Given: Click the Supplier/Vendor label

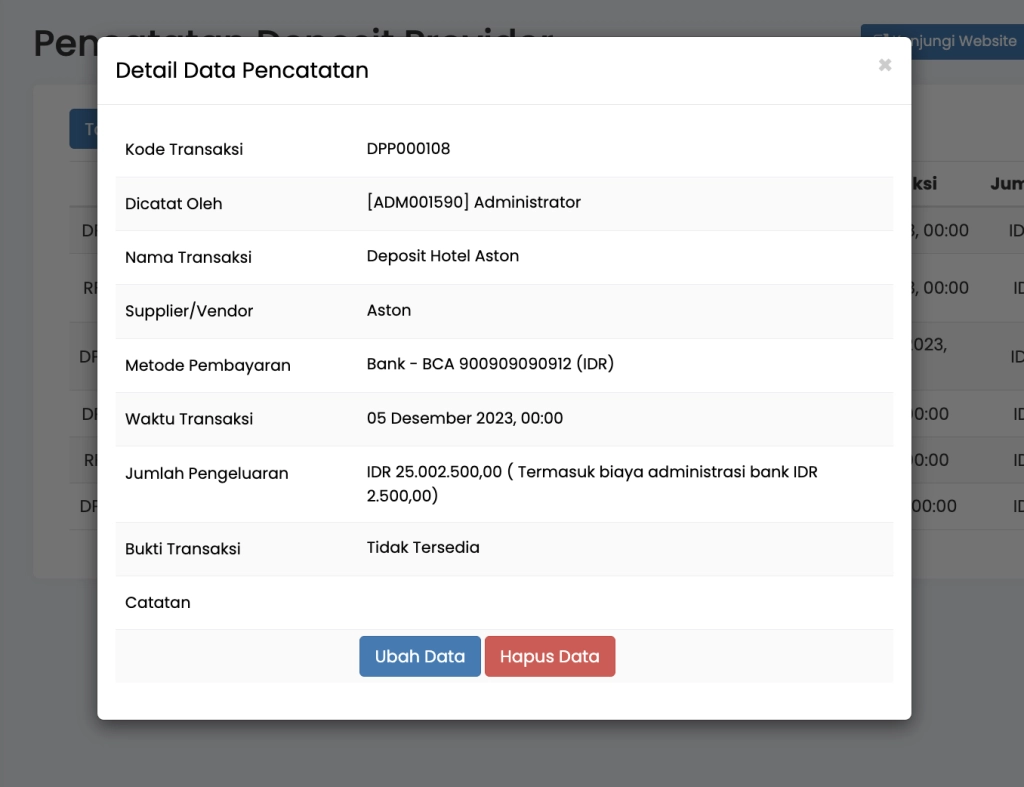Looking at the screenshot, I should pos(189,312).
